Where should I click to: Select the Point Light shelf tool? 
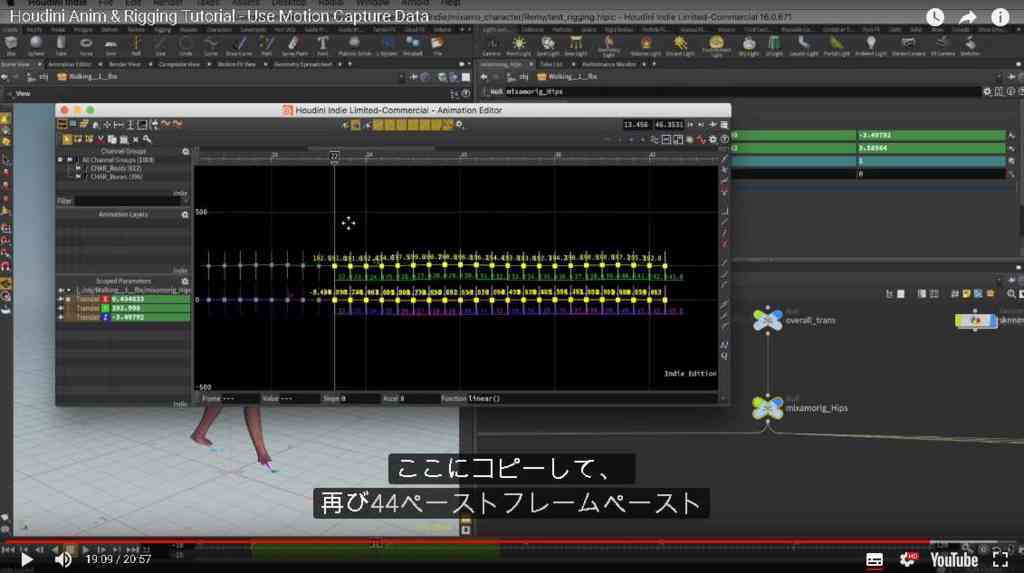point(519,44)
